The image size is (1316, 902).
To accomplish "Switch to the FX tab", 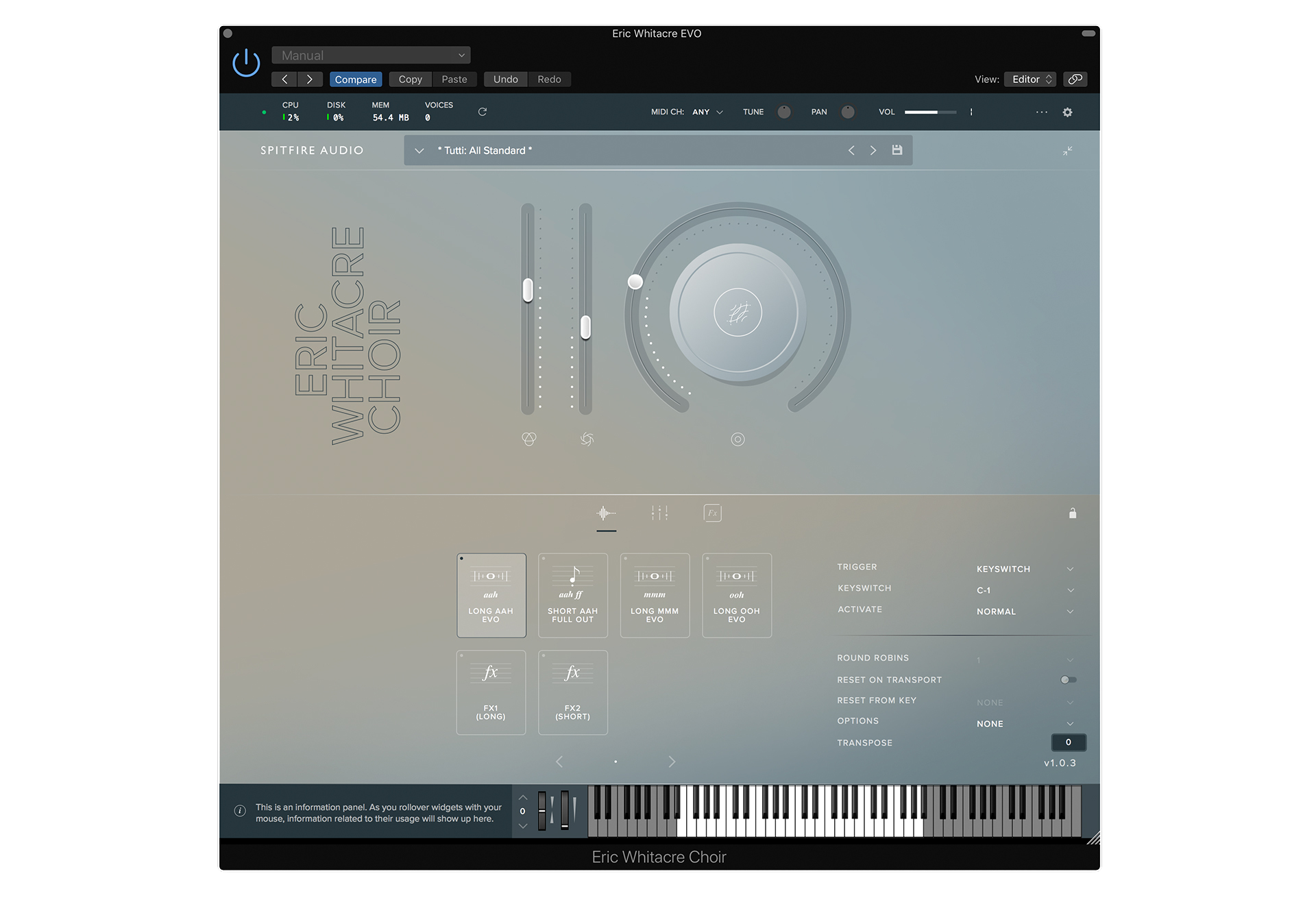I will [713, 513].
